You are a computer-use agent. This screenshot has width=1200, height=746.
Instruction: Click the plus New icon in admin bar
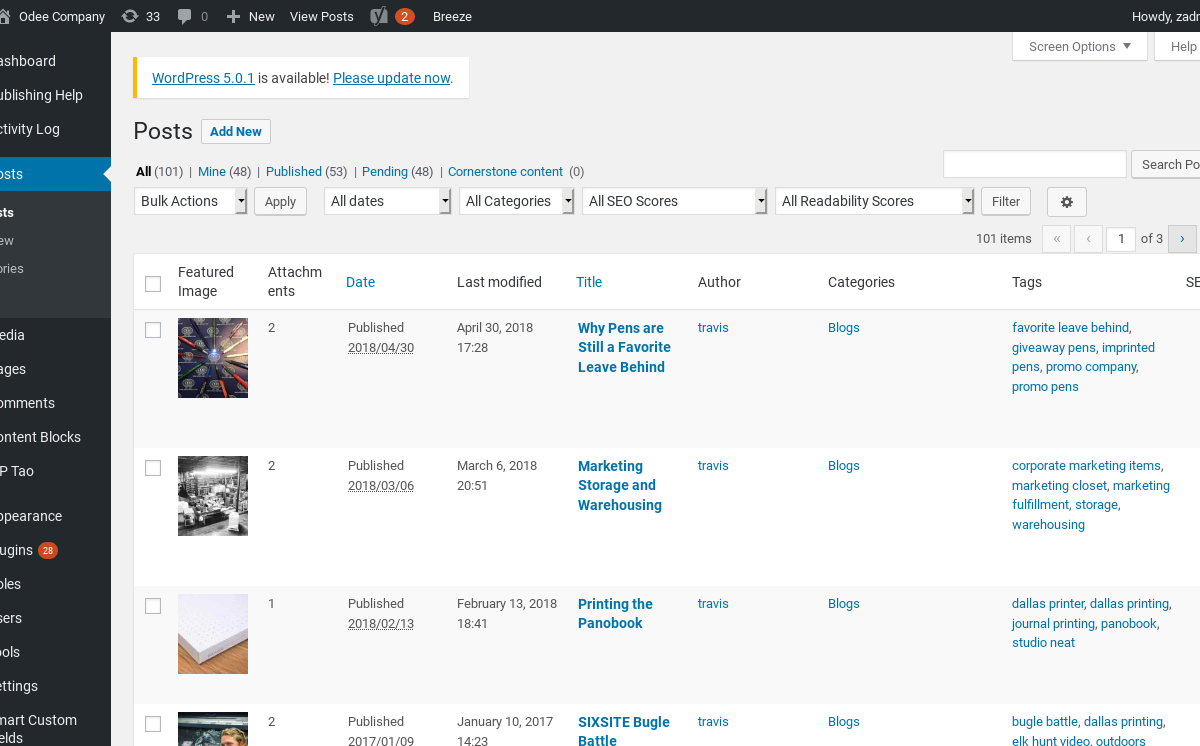tap(233, 16)
